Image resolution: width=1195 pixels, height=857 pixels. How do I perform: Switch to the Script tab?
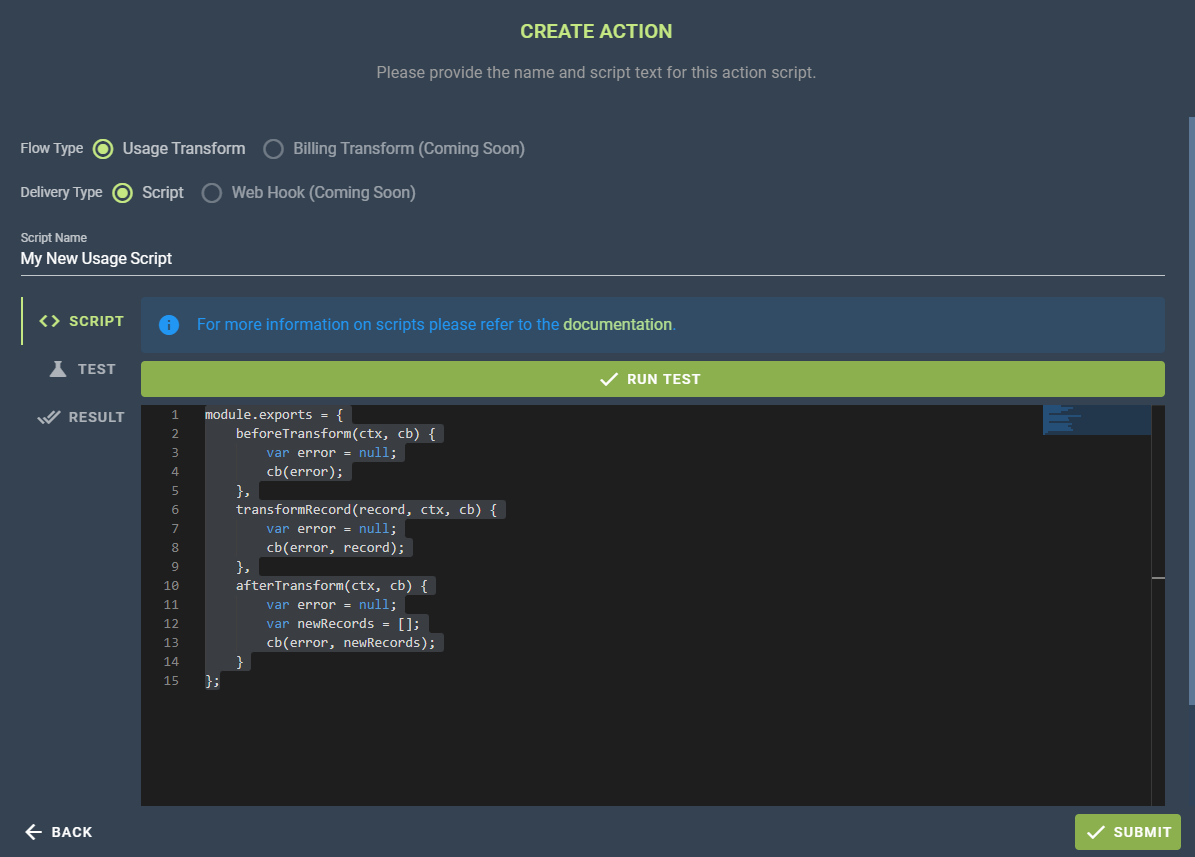96,321
